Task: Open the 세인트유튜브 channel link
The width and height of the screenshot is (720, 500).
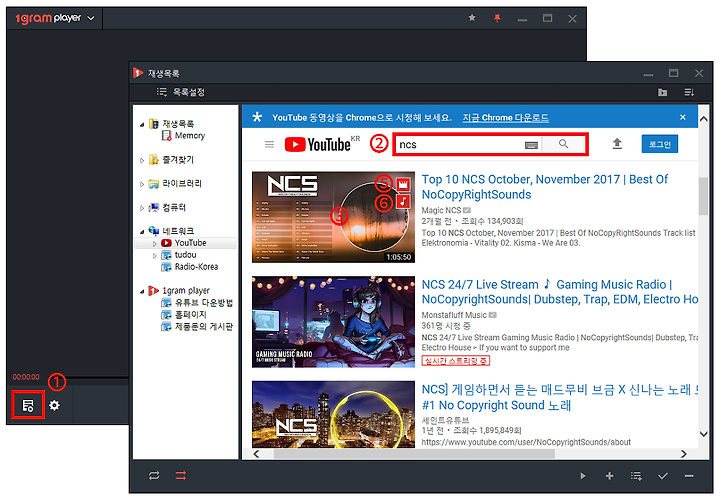Action: click(445, 421)
